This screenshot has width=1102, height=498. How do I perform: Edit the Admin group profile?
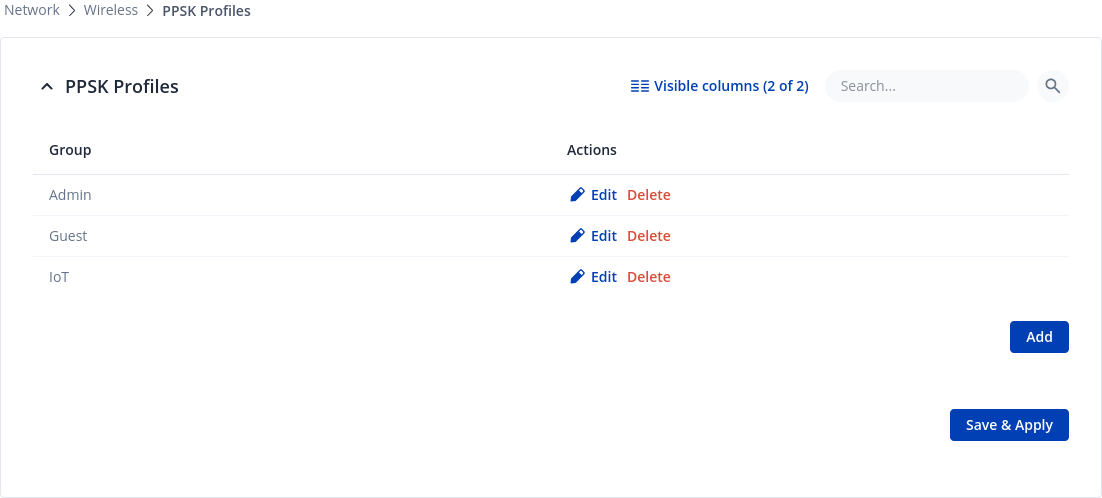click(603, 195)
